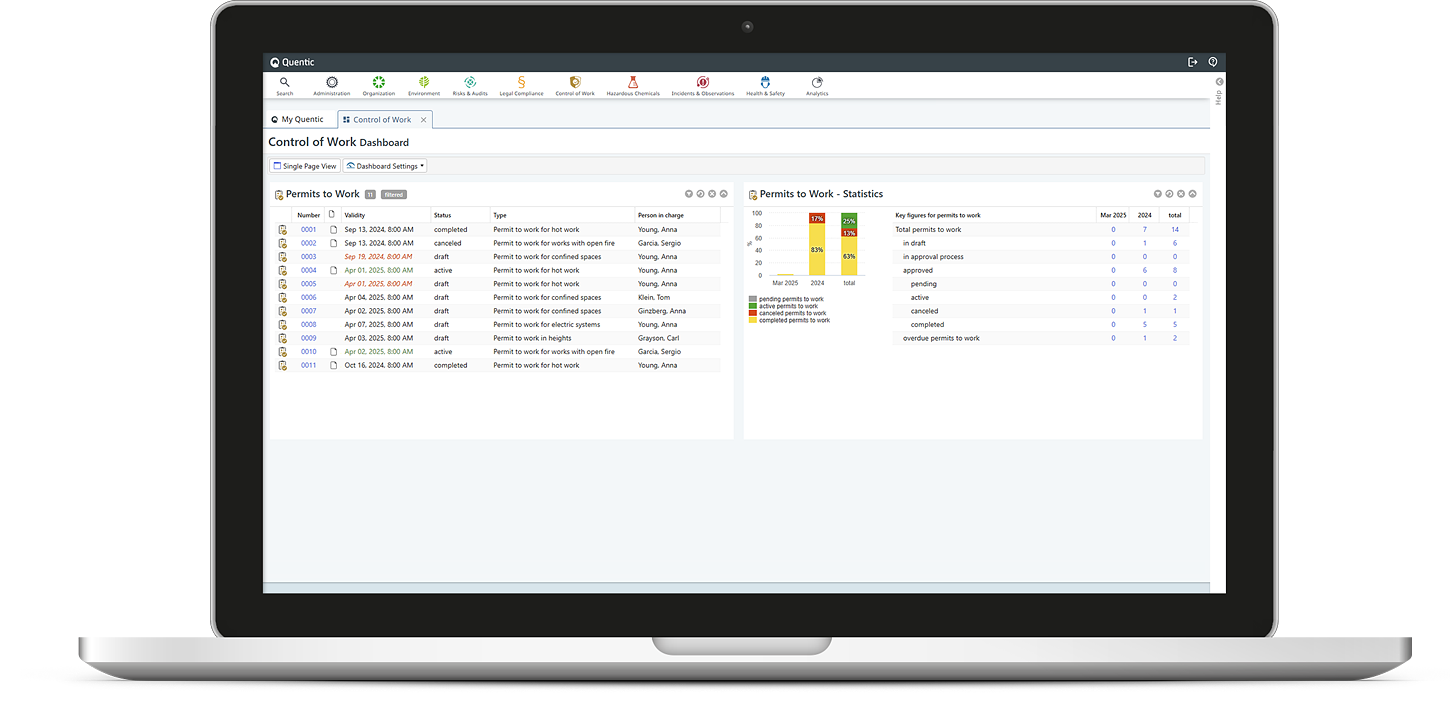1450x710 pixels.
Task: Switch to the My Quentic tab
Action: point(298,120)
